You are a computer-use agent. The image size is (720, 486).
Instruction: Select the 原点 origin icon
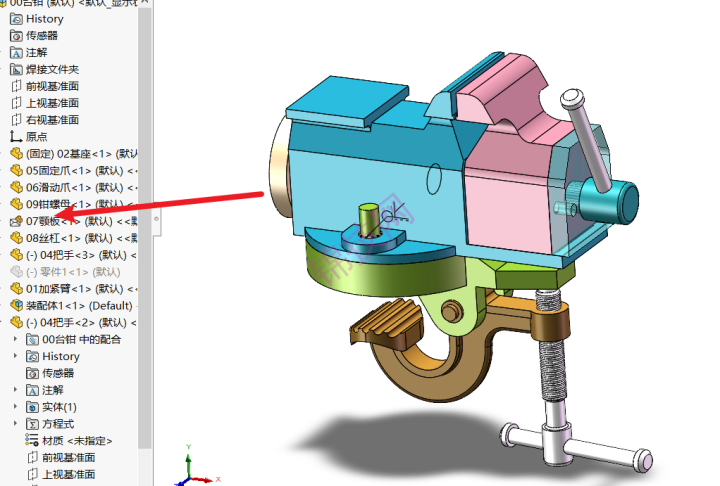[16, 137]
